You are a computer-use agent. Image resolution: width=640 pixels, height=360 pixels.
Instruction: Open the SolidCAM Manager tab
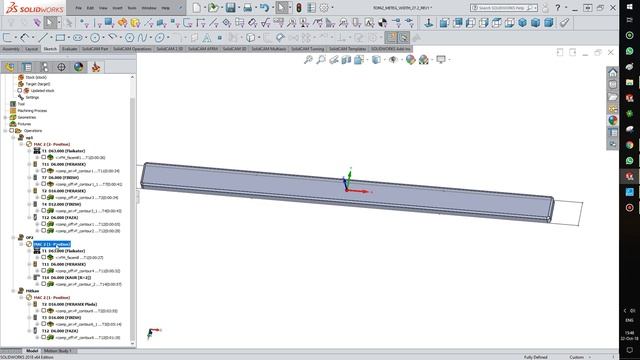click(x=96, y=67)
